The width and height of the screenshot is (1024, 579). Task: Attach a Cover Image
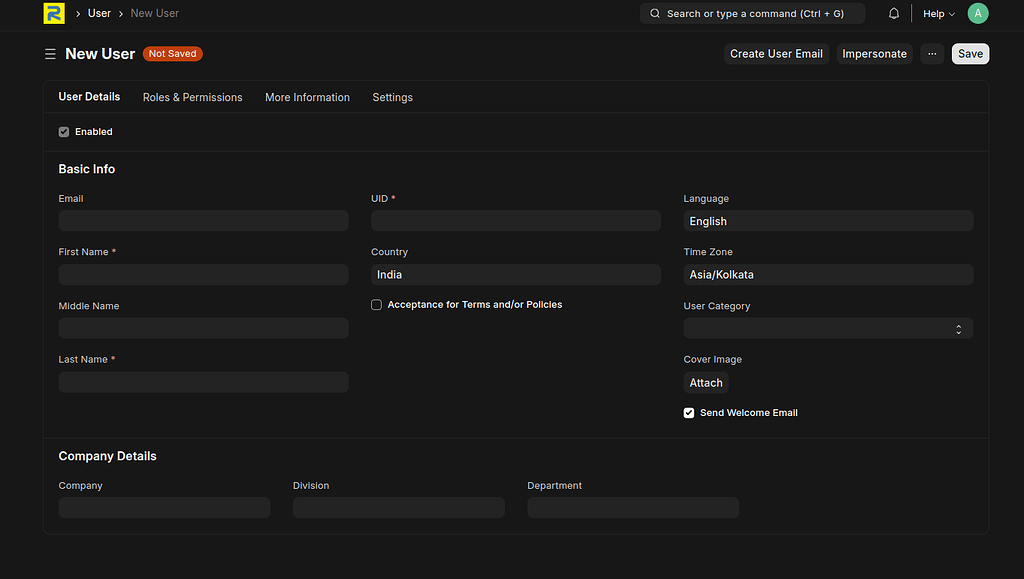coord(705,382)
